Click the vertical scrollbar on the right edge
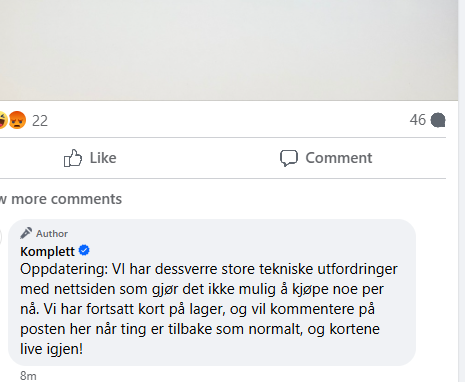Screen dimensions: 465x382 click(462, 191)
